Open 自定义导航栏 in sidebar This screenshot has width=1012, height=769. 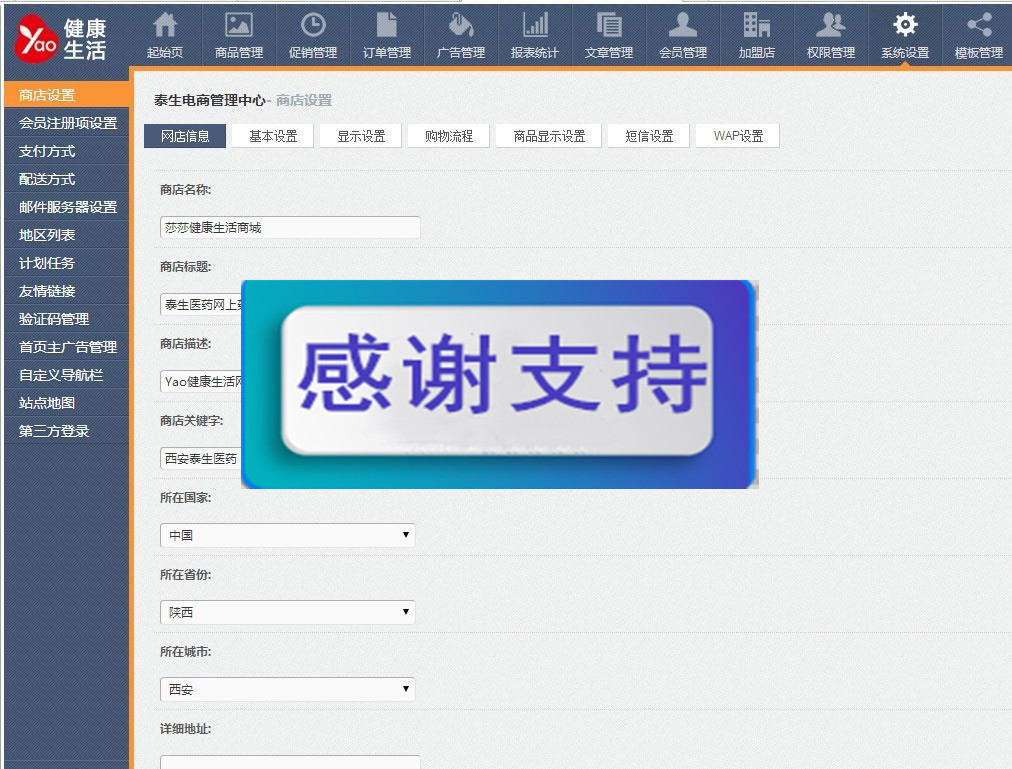pos(66,374)
